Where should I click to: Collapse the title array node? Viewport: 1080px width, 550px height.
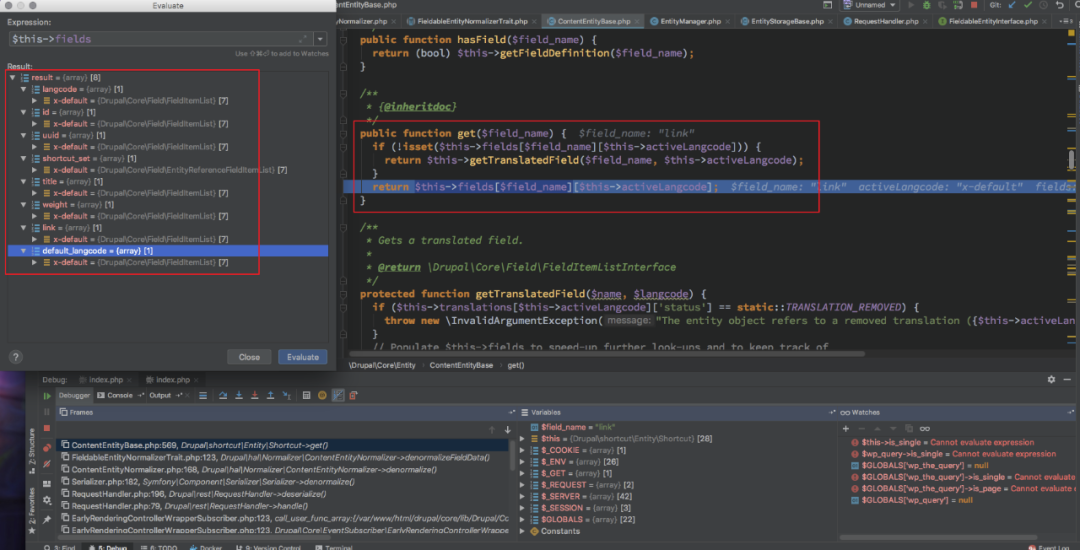(x=23, y=182)
